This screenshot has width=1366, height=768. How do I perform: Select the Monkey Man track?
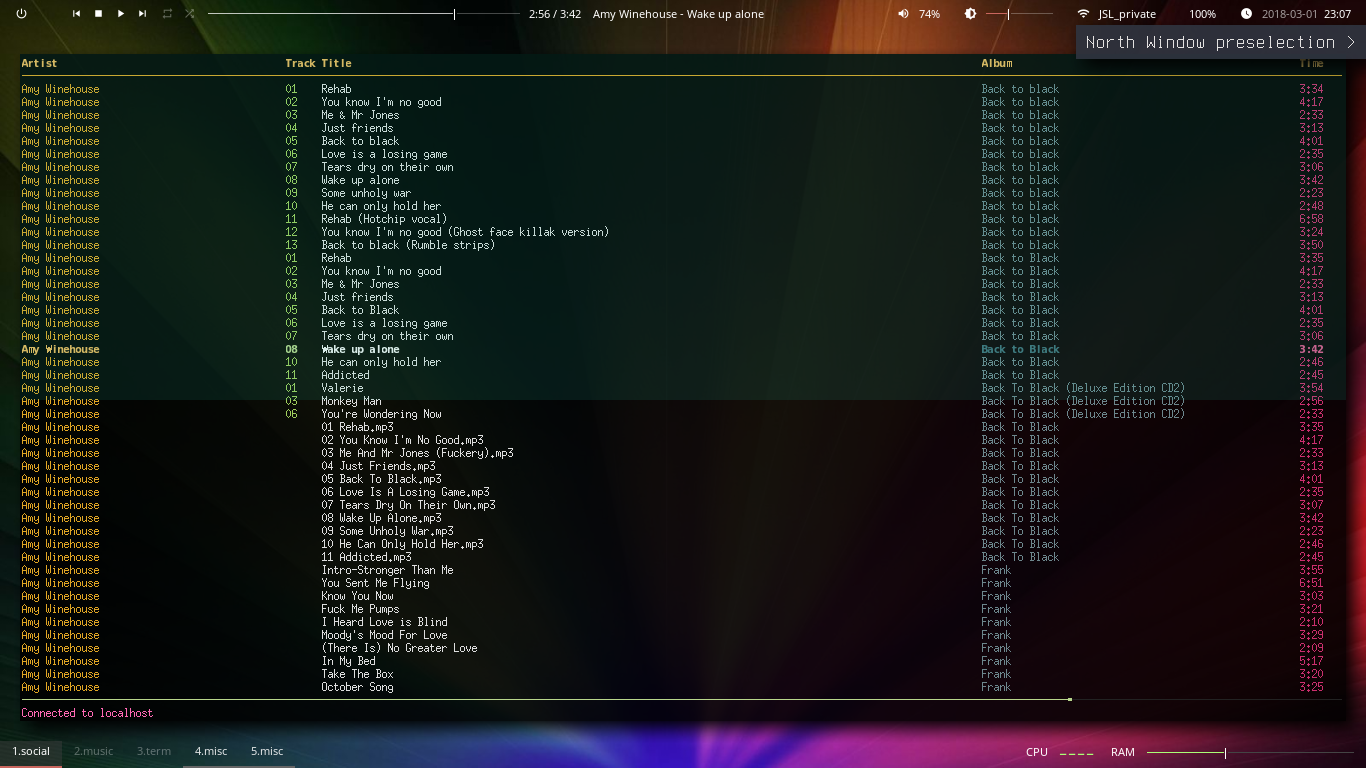click(351, 401)
